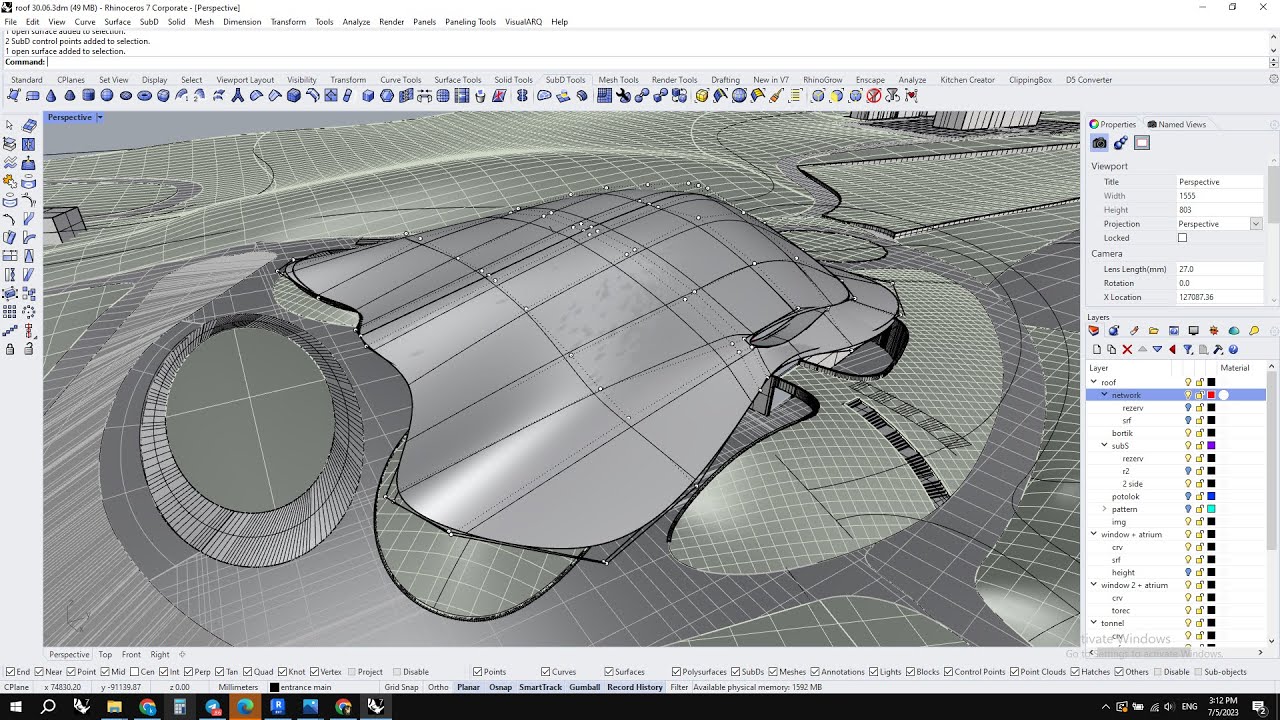
Task: Collapse the subS layer group
Action: 1104,446
